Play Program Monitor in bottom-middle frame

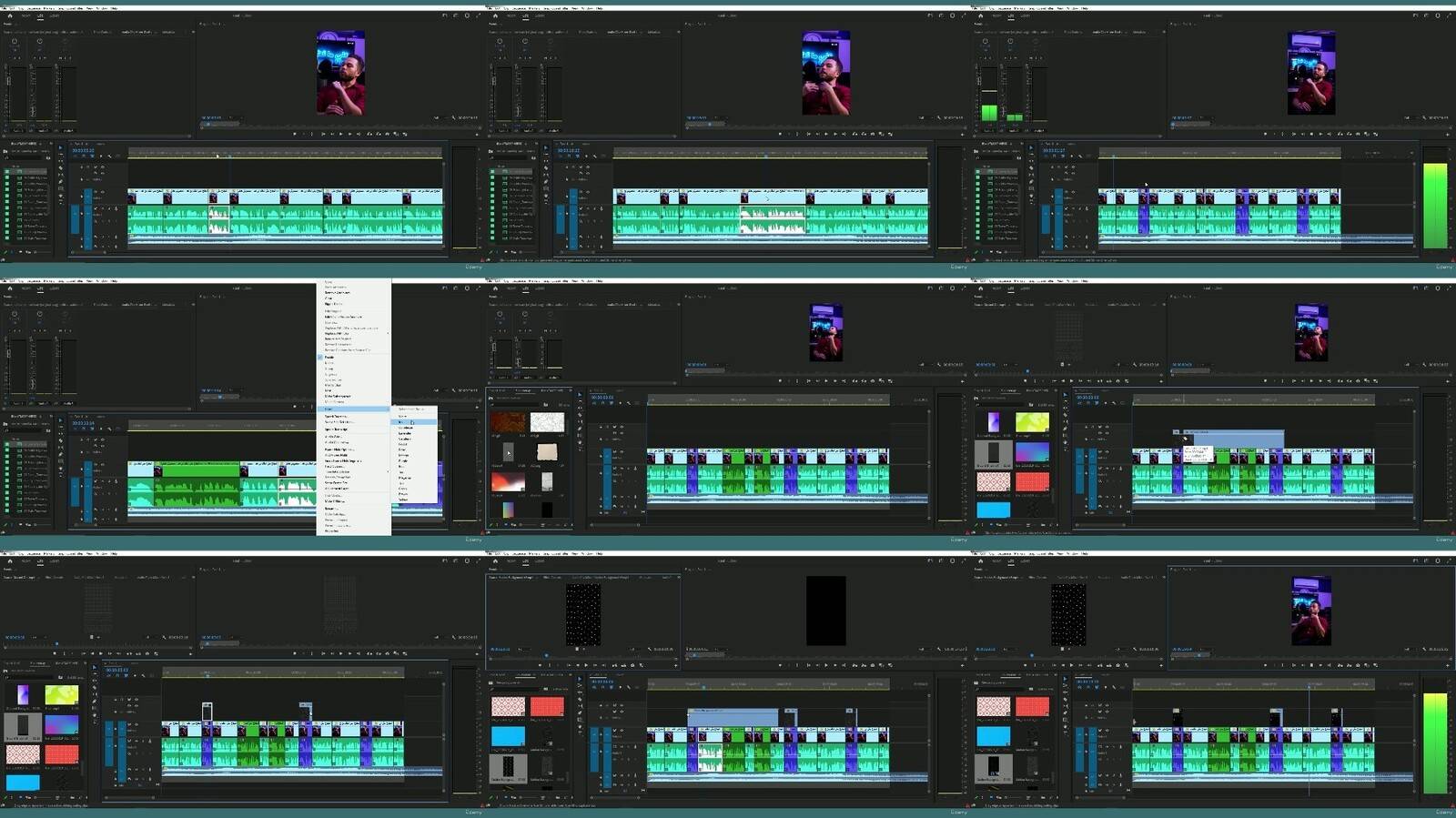coord(825,665)
